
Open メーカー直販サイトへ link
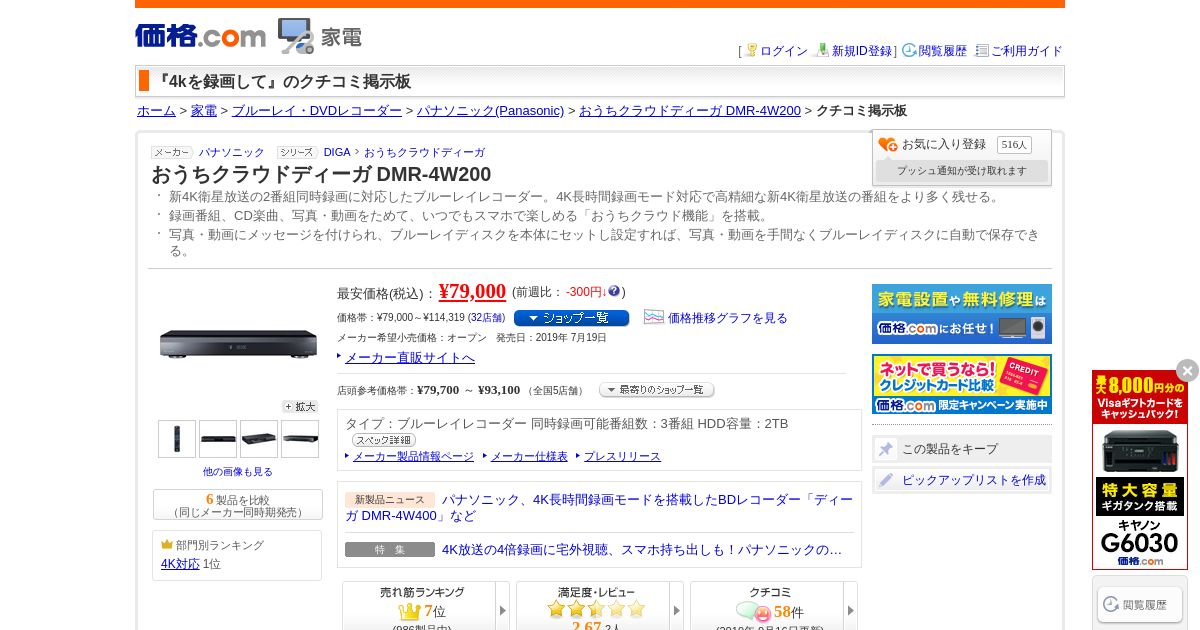tap(410, 357)
